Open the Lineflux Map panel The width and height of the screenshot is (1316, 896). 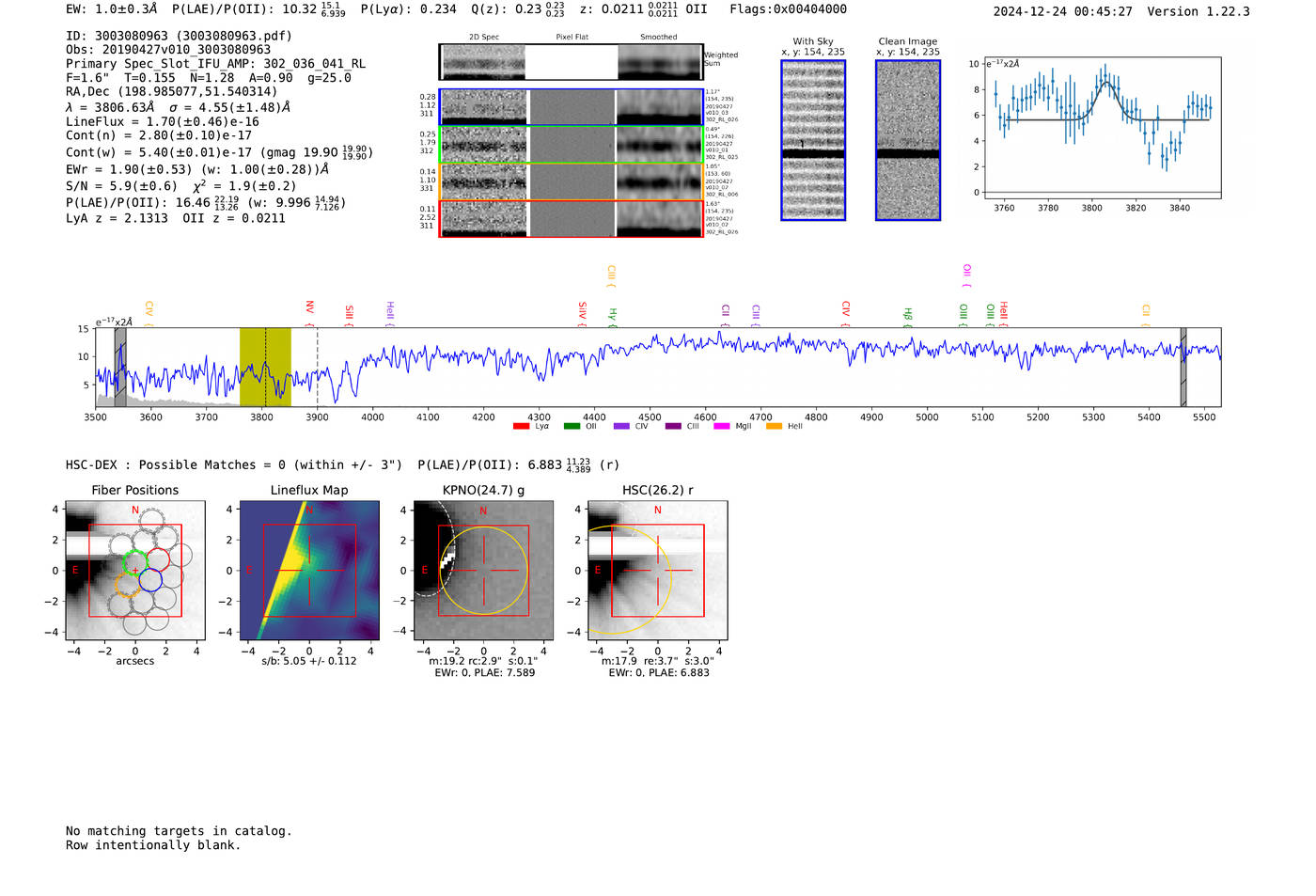pos(309,571)
